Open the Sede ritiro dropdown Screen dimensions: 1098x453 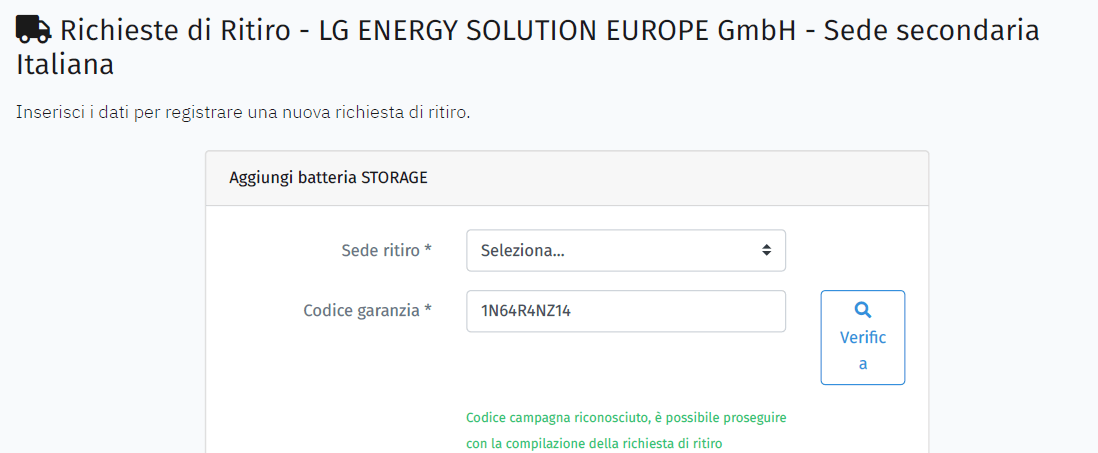click(625, 251)
